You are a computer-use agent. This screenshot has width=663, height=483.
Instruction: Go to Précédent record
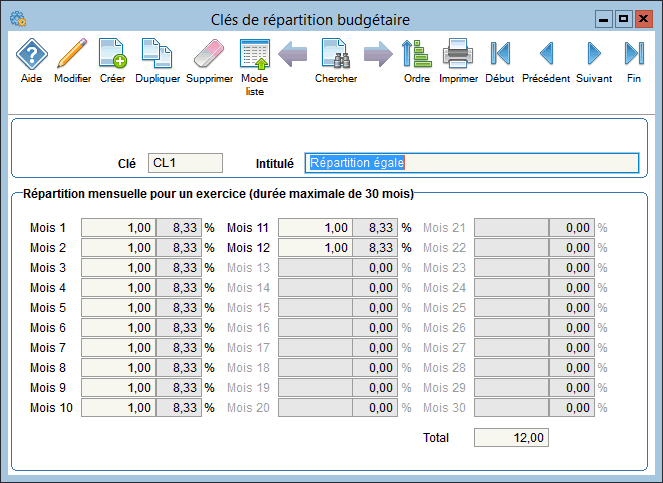[x=546, y=53]
